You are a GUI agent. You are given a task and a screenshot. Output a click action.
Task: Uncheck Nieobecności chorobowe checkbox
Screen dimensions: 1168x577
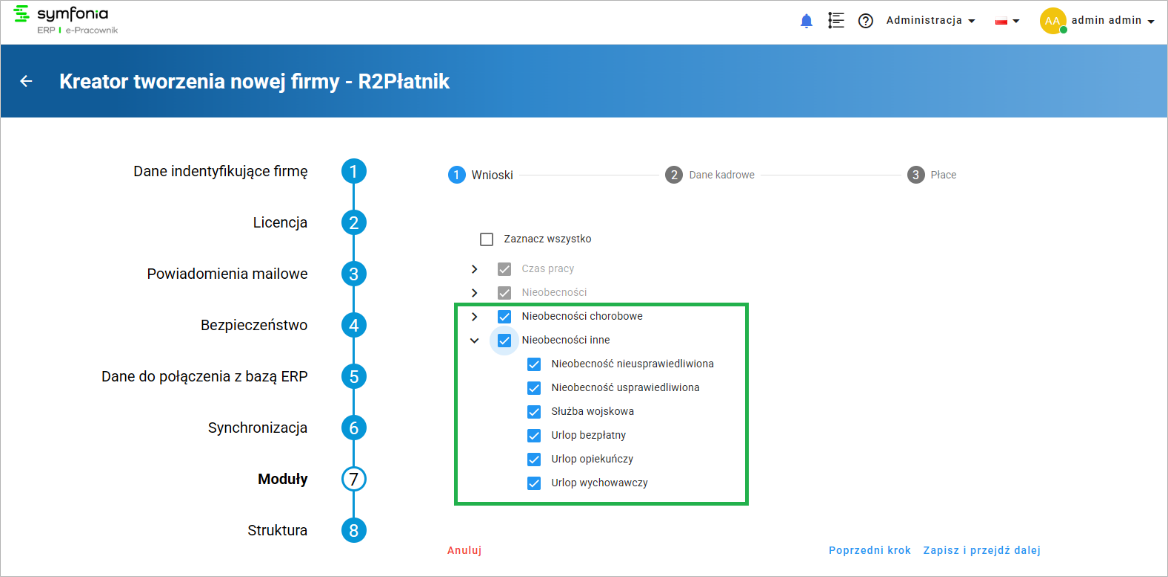pyautogui.click(x=504, y=316)
